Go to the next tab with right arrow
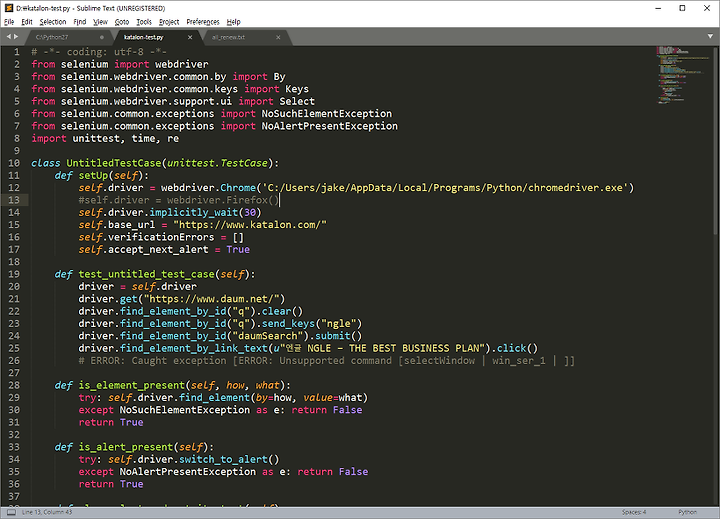 point(17,36)
